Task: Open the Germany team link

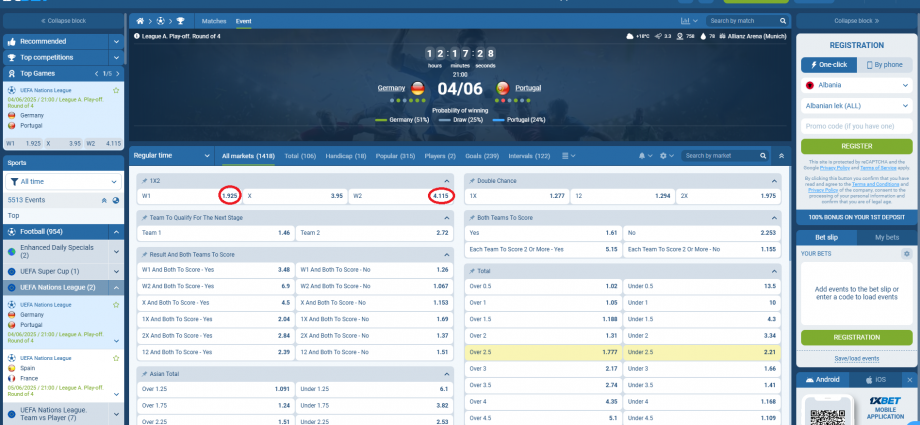Action: tap(391, 88)
